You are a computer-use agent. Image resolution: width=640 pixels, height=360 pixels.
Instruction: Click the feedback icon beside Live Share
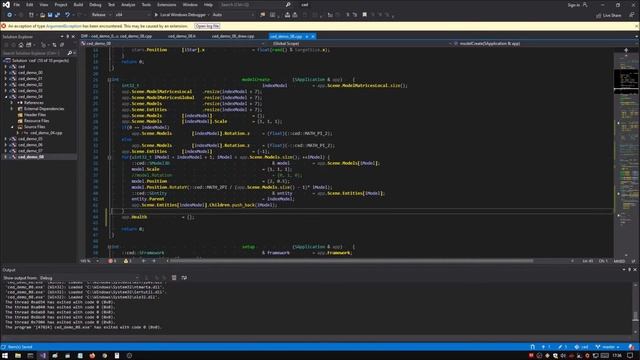(x=631, y=15)
